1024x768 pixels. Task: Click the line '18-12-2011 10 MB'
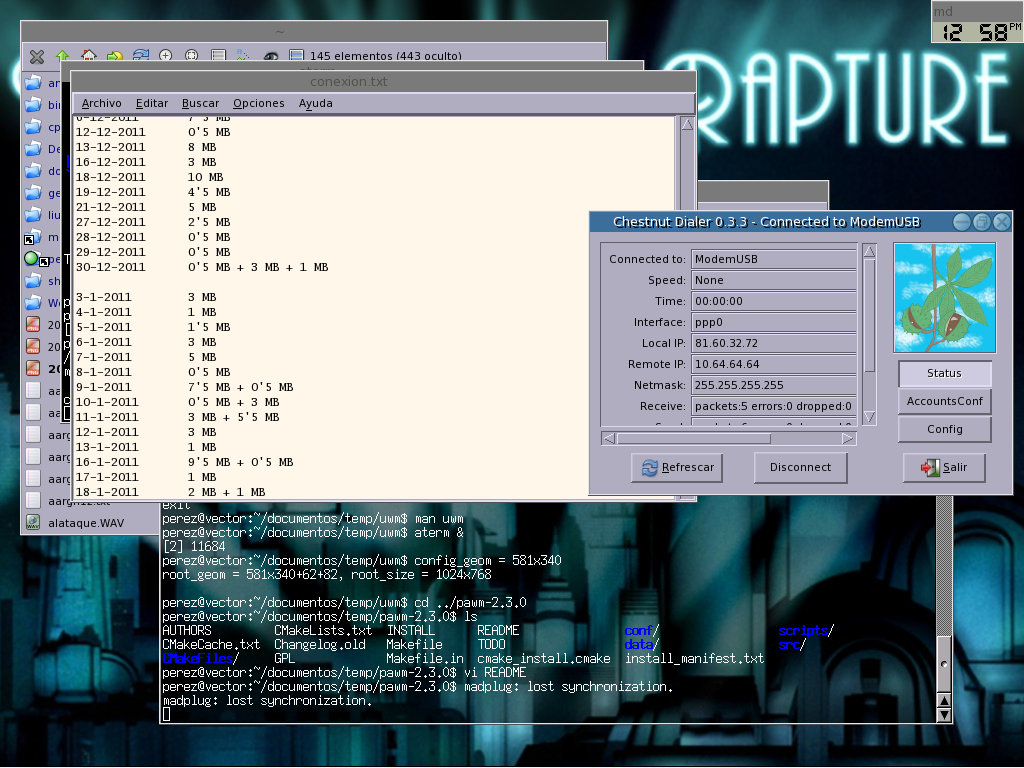pyautogui.click(x=150, y=177)
